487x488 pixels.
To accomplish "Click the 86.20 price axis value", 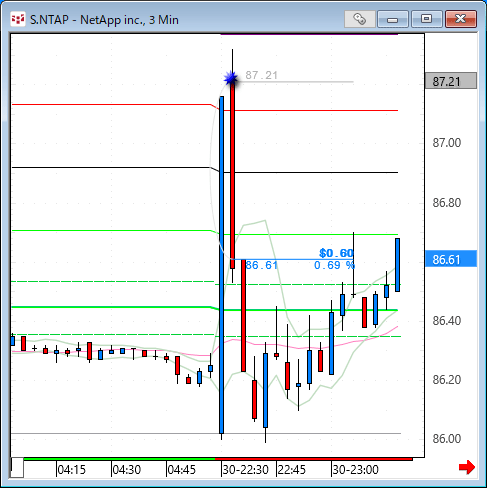I will click(x=447, y=380).
